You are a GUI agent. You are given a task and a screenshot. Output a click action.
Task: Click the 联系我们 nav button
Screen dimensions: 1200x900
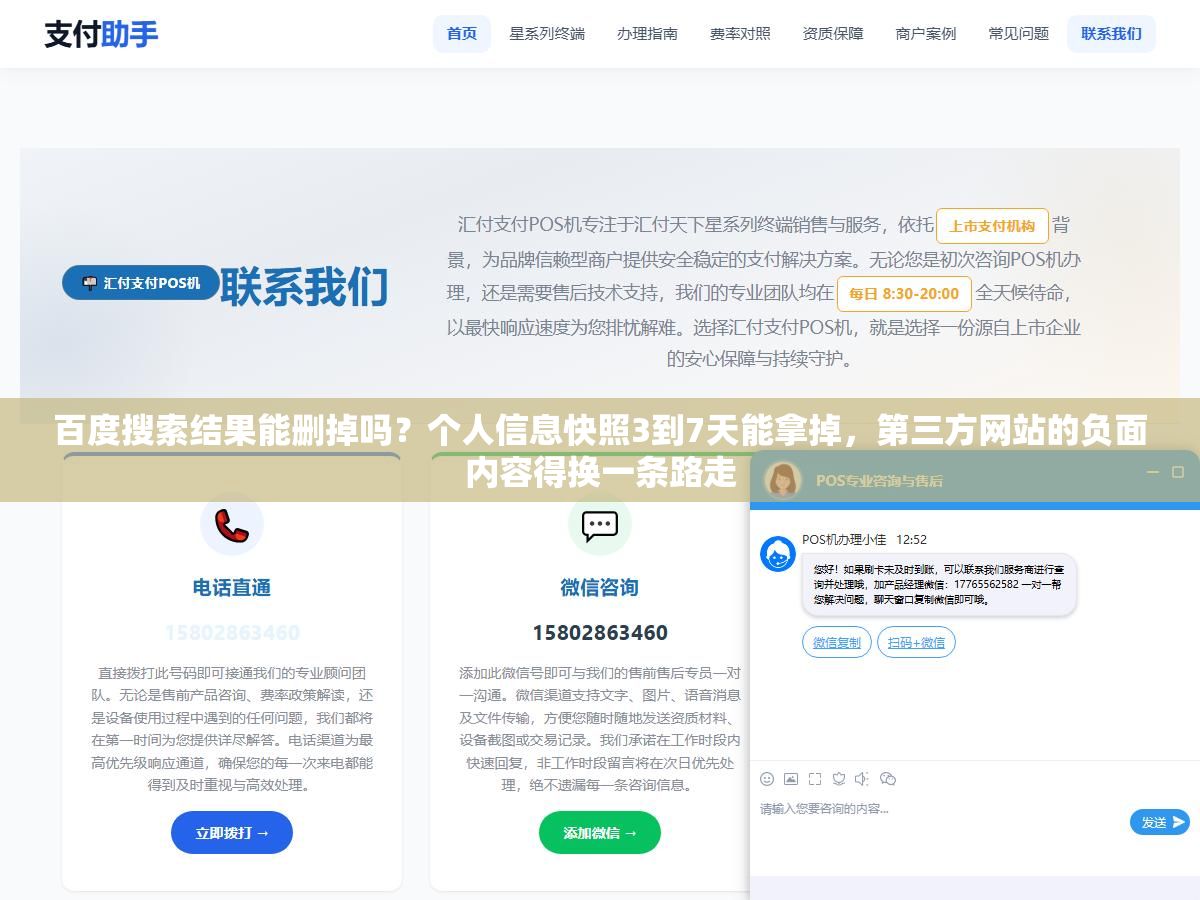[x=1111, y=33]
